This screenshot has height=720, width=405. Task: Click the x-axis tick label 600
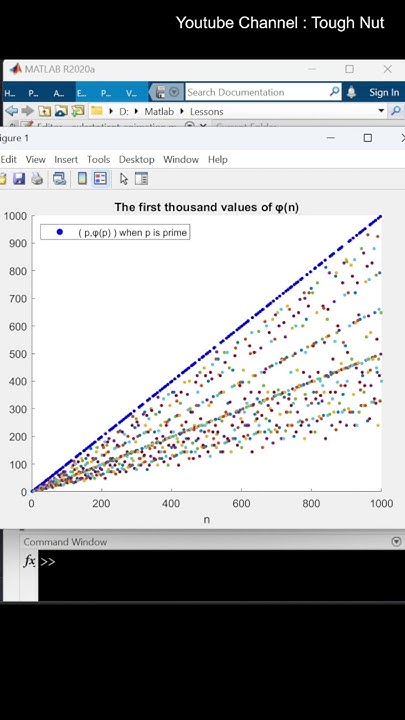(241, 504)
